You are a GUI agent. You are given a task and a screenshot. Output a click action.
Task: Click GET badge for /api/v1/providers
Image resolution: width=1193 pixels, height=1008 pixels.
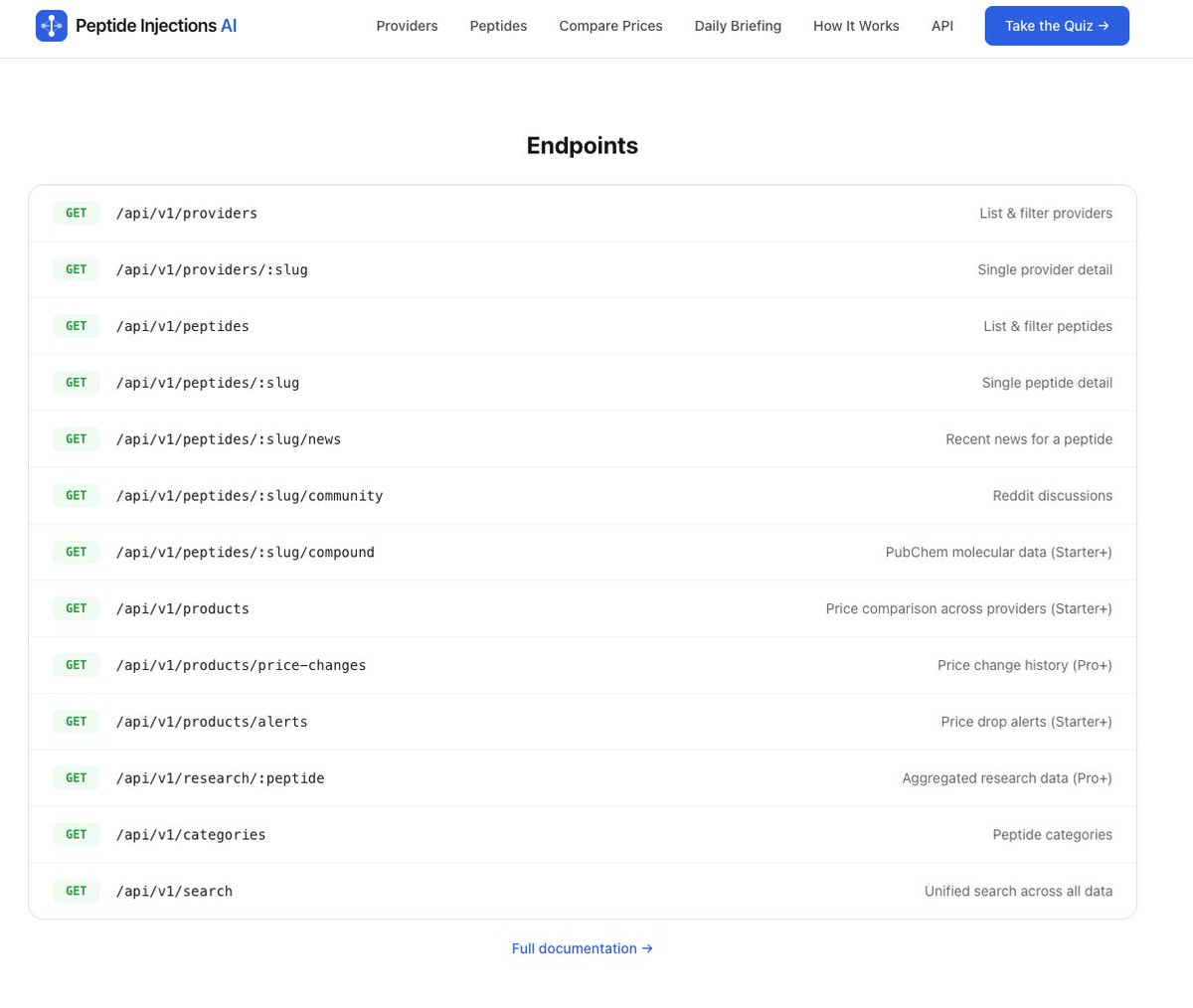(x=77, y=213)
